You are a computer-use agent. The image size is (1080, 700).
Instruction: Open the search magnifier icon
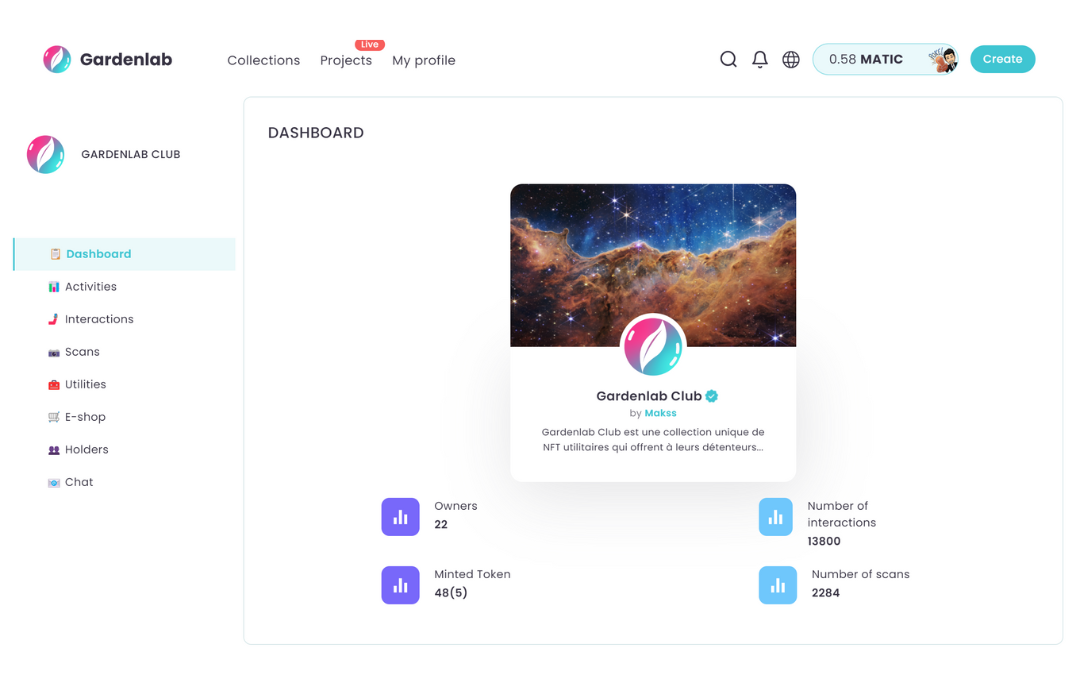point(728,59)
